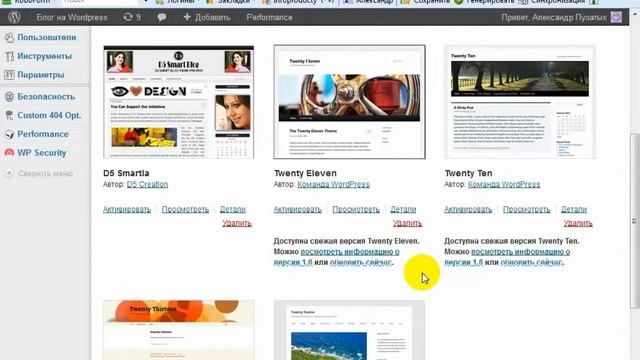
Task: Open Блог на Wordpress site menu
Action: [x=72, y=18]
